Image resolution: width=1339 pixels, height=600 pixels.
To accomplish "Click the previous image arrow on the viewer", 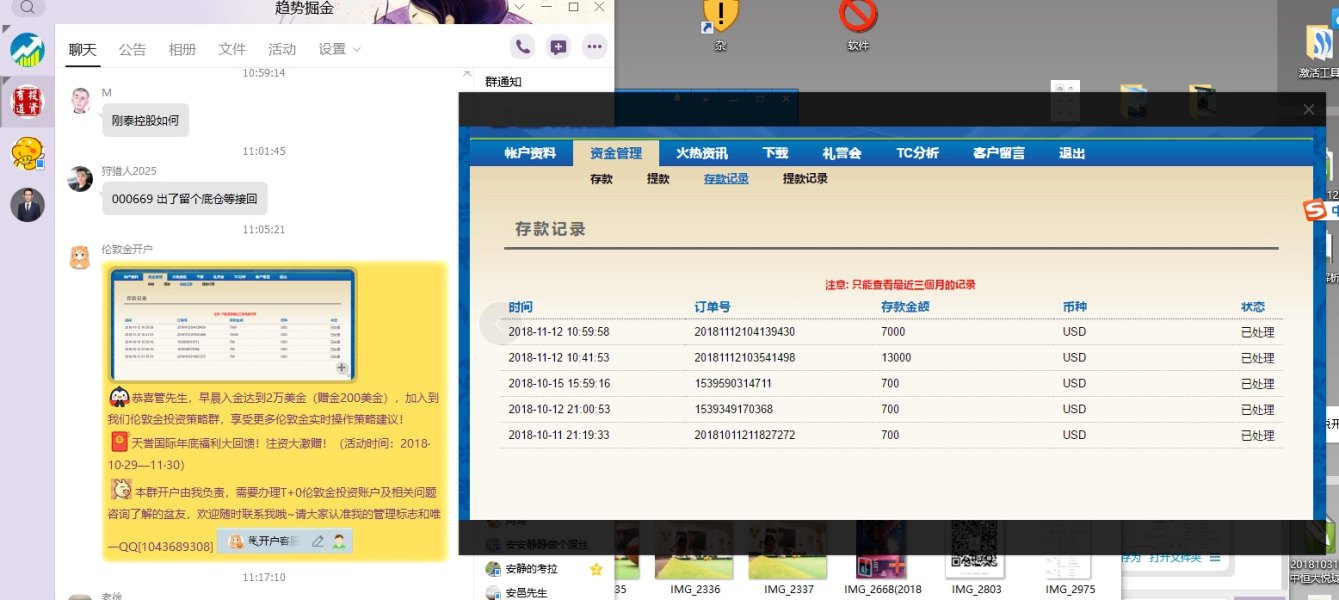I will coord(497,322).
